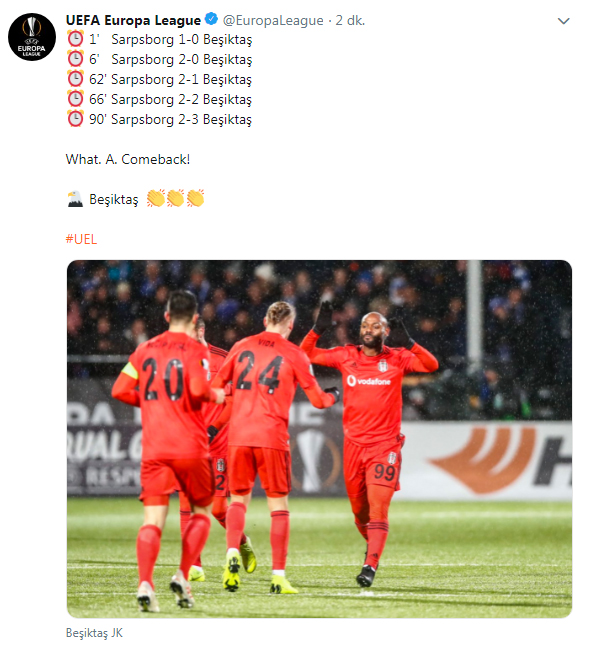Click the blue verified badge
Viewport: 605px width, 650px height.
[211, 19]
